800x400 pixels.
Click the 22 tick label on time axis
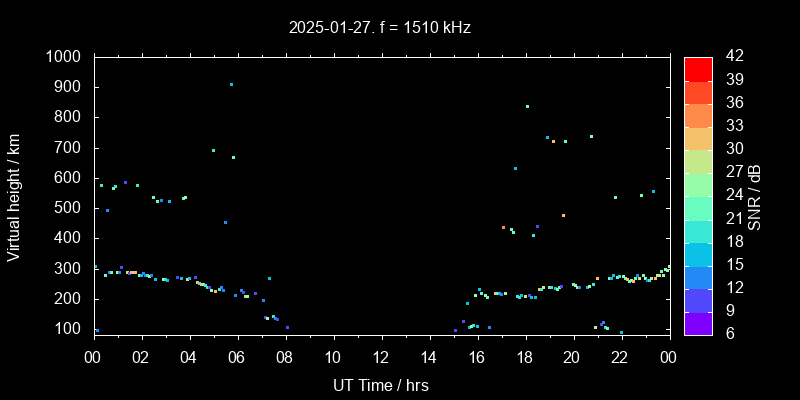[621, 357]
